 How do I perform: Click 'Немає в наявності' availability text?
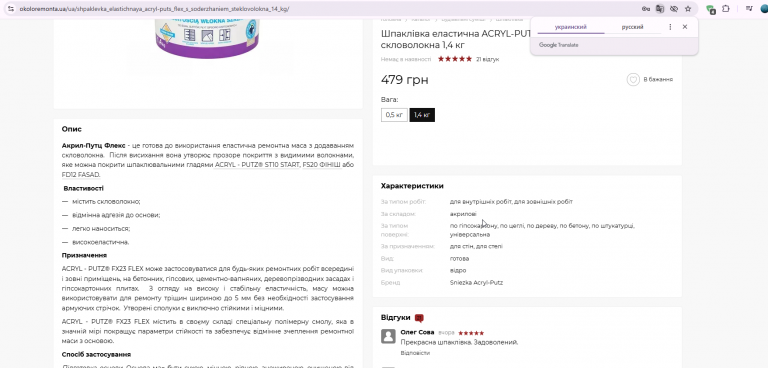pos(406,59)
